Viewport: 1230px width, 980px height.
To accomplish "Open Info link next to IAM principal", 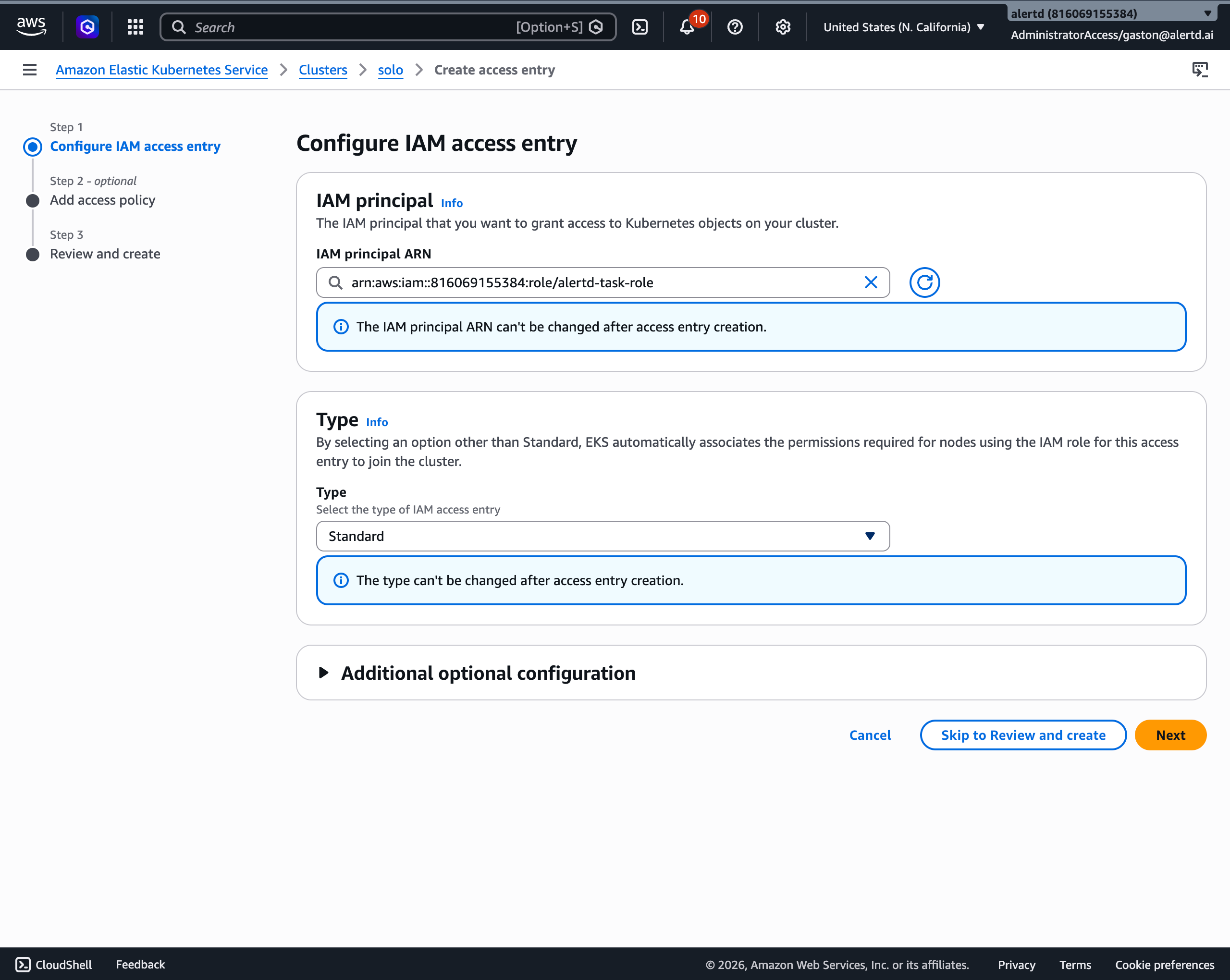I will [451, 203].
